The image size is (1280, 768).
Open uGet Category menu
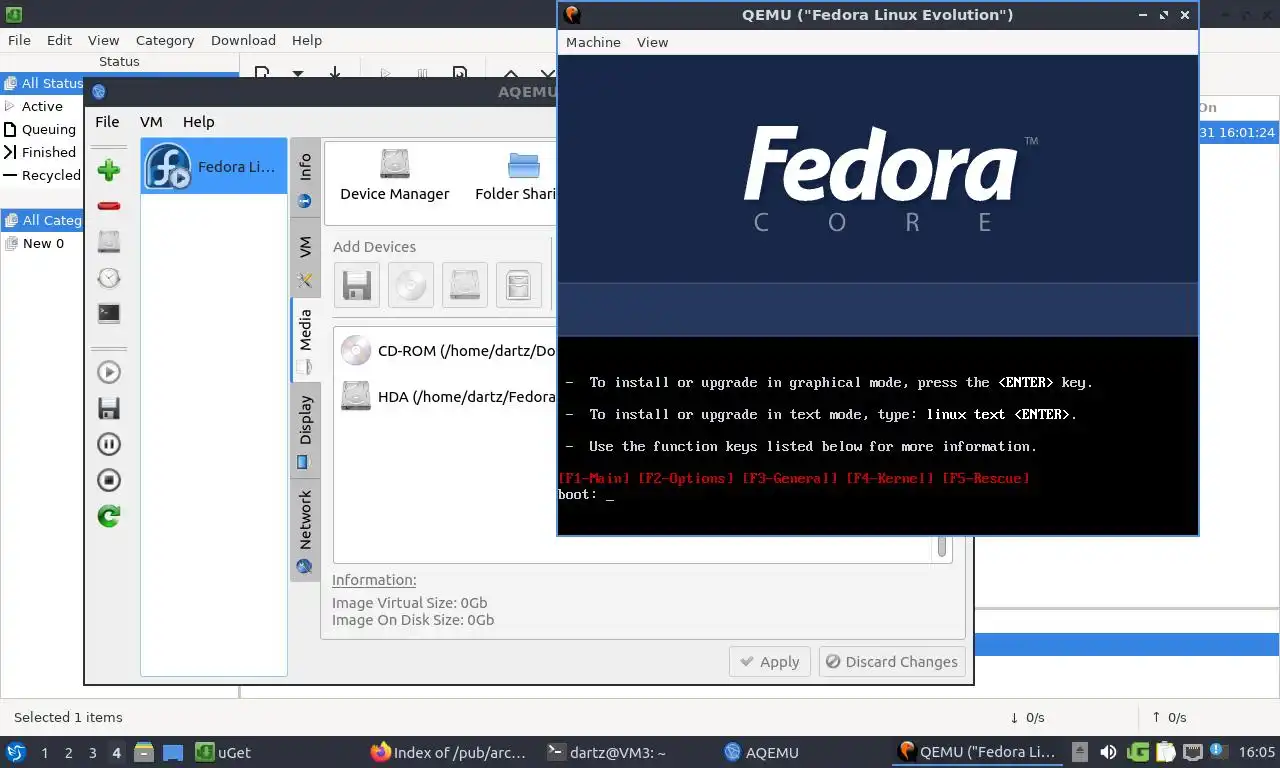point(165,40)
